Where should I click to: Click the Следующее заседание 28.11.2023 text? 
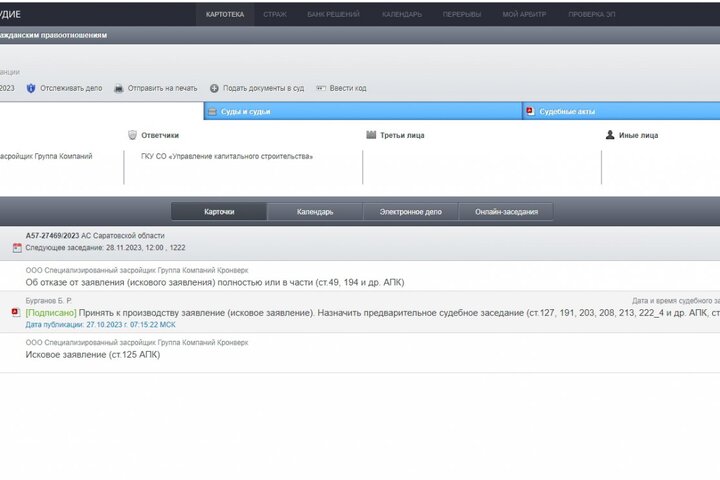pyautogui.click(x=105, y=248)
